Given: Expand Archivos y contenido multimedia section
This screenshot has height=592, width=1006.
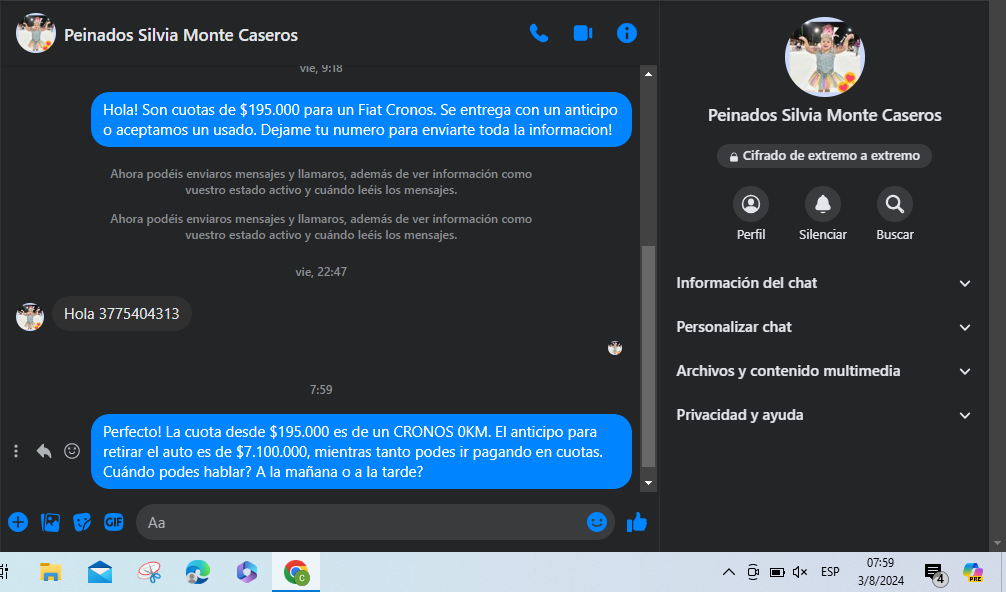Looking at the screenshot, I should [x=824, y=371].
